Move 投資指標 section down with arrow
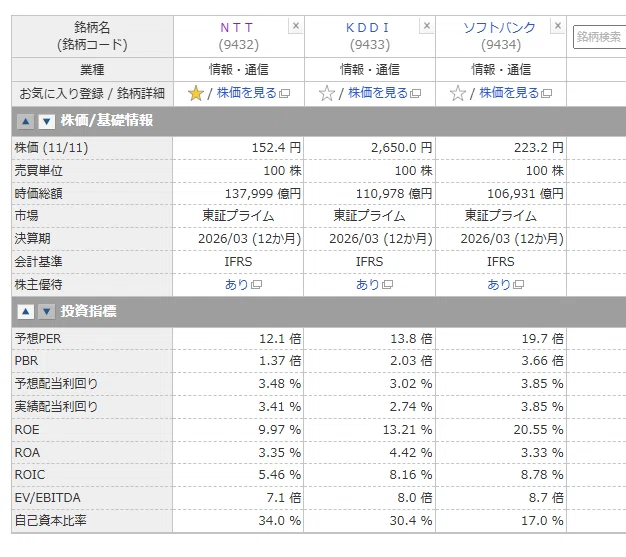Screen dimensions: 626x557 click(x=46, y=311)
